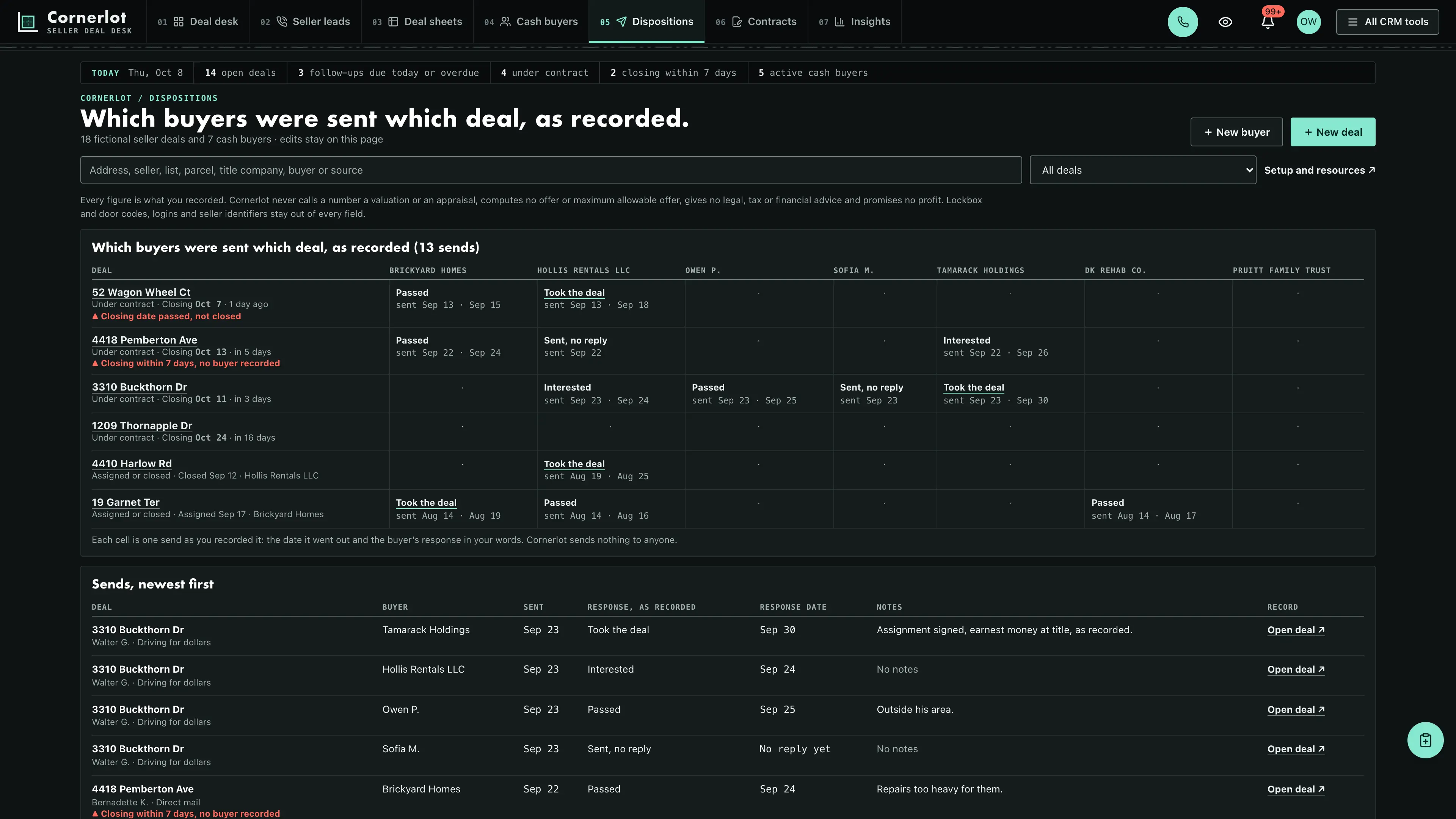
Task: Open deal for the Hollis Rentals LLC send
Action: (1296, 669)
